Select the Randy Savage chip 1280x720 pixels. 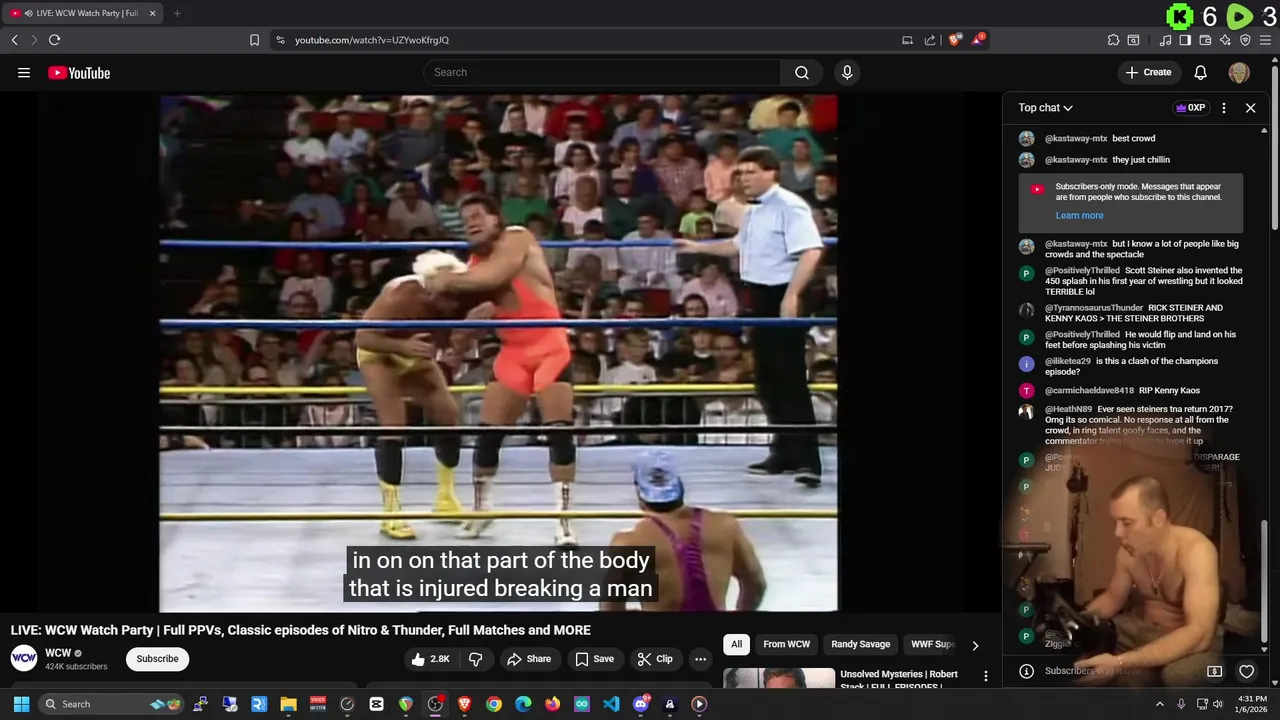[x=860, y=644]
